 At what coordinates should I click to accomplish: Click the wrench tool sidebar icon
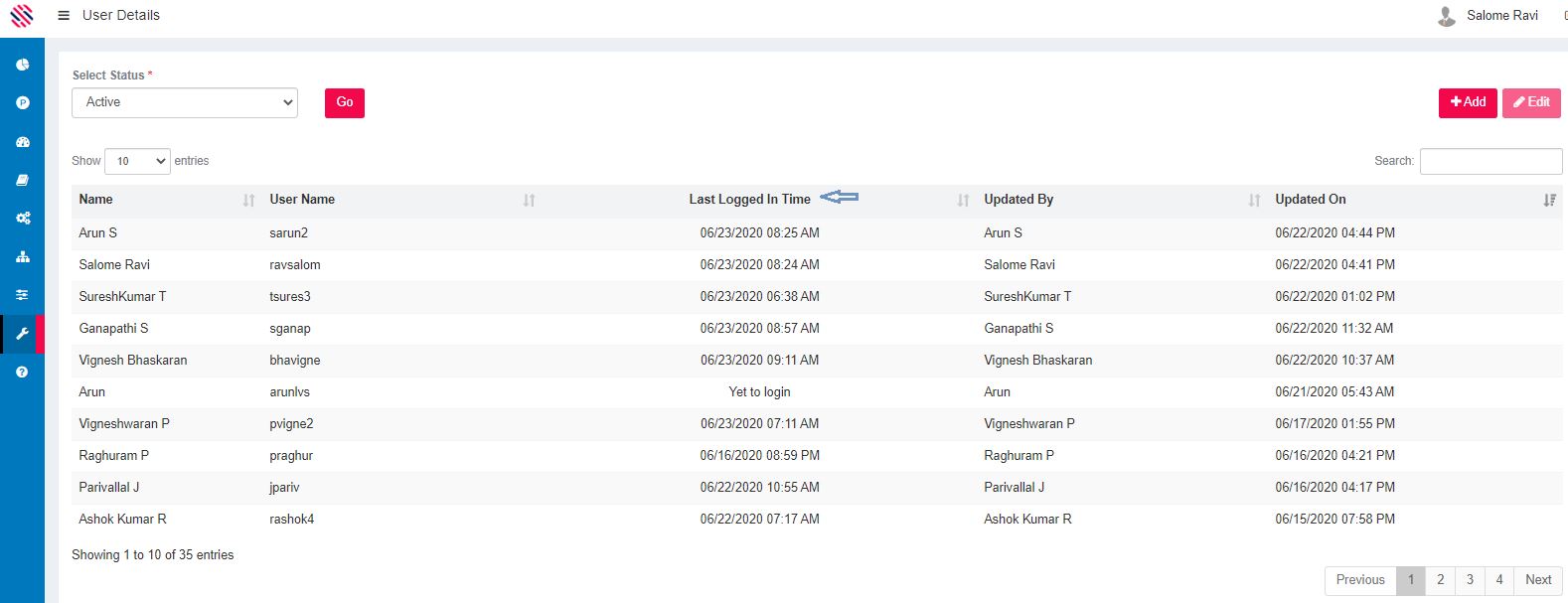click(x=22, y=334)
